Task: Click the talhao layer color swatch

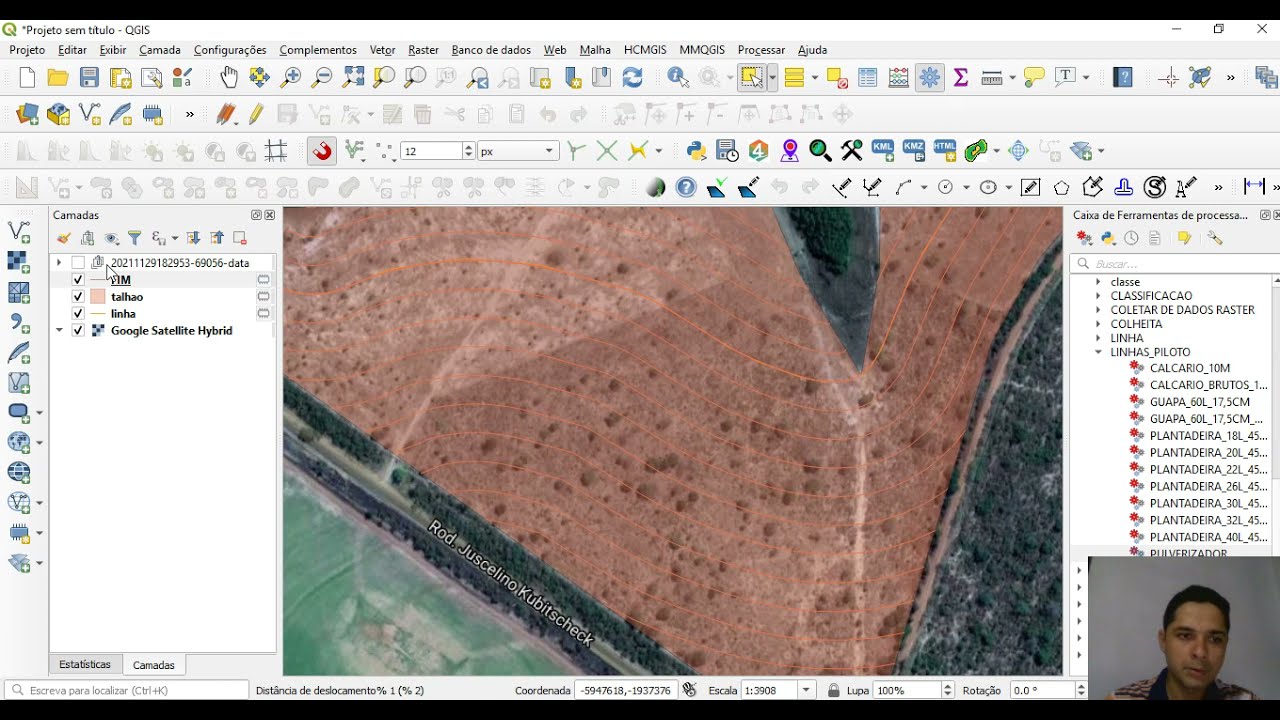Action: pyautogui.click(x=97, y=297)
